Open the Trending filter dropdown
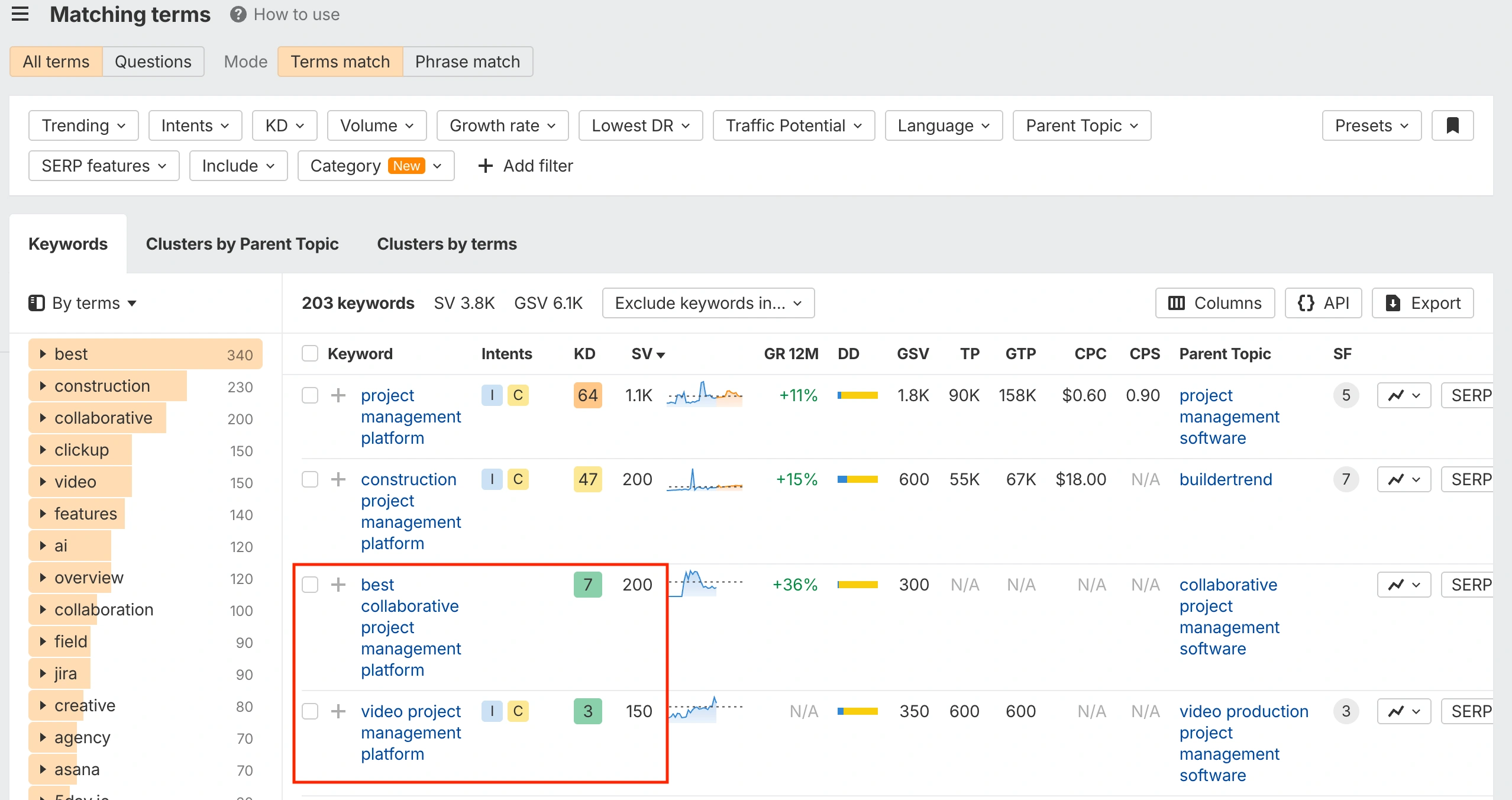1512x800 pixels. click(83, 125)
